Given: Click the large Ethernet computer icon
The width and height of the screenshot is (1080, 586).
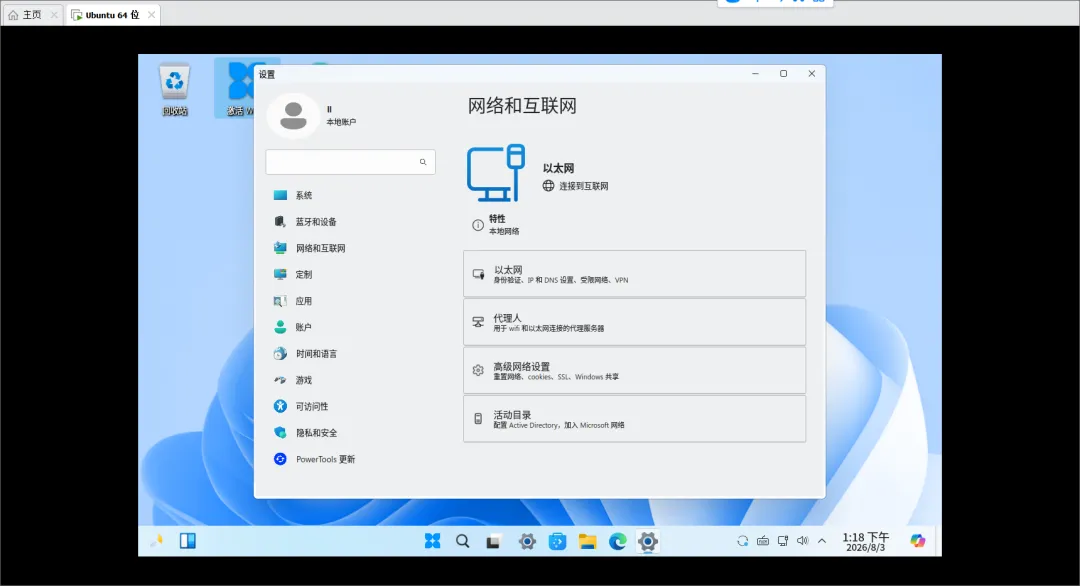Looking at the screenshot, I should (x=496, y=173).
